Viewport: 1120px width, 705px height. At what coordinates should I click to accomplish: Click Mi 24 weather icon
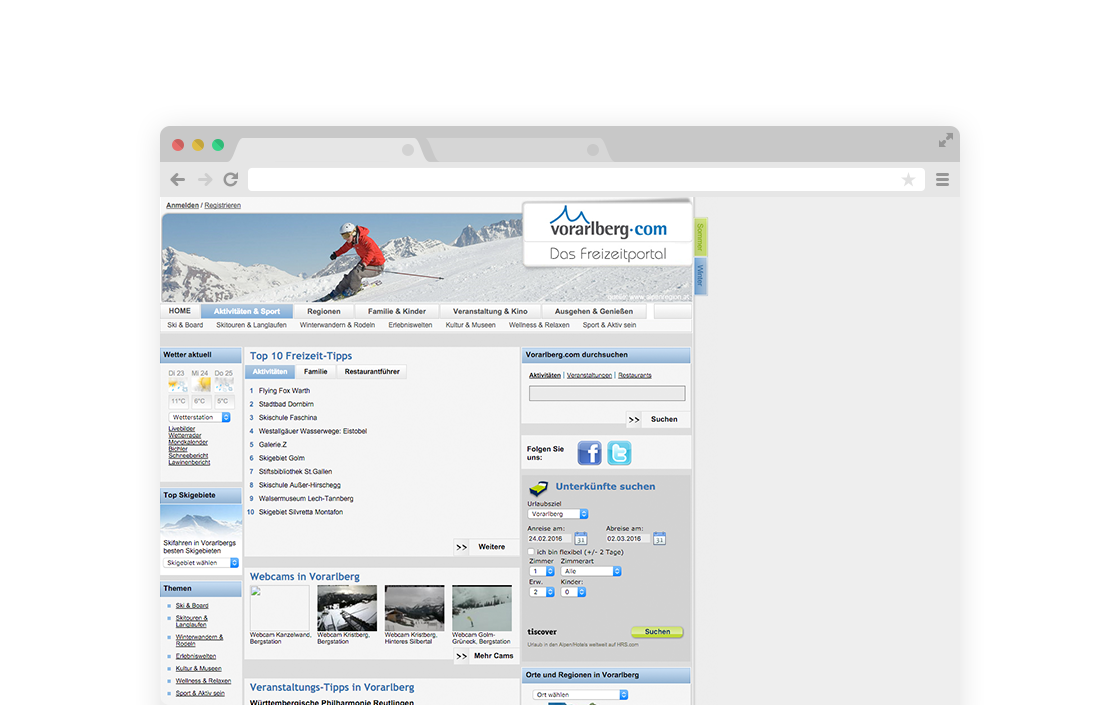point(201,386)
